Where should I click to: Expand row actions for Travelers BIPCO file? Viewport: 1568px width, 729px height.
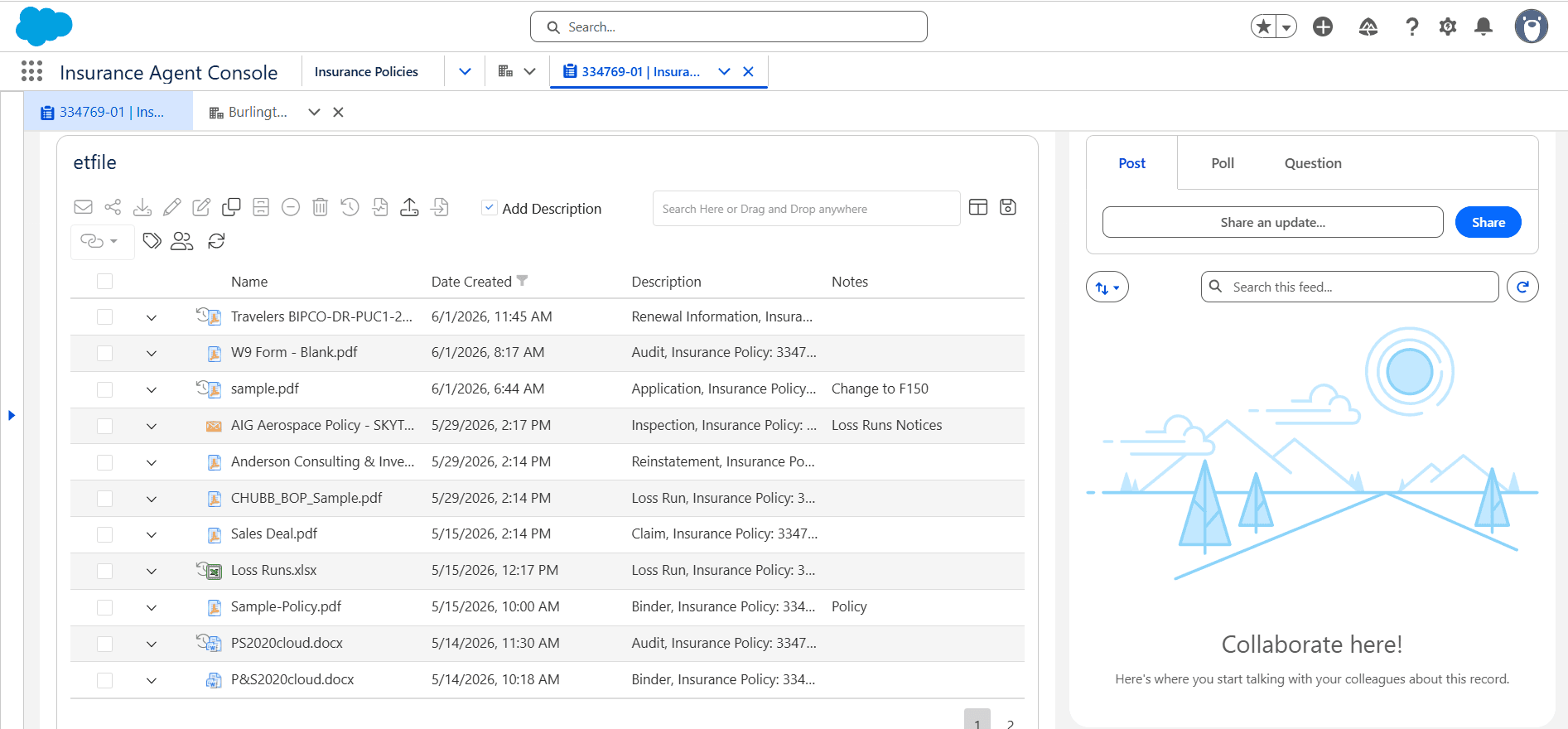[152, 317]
